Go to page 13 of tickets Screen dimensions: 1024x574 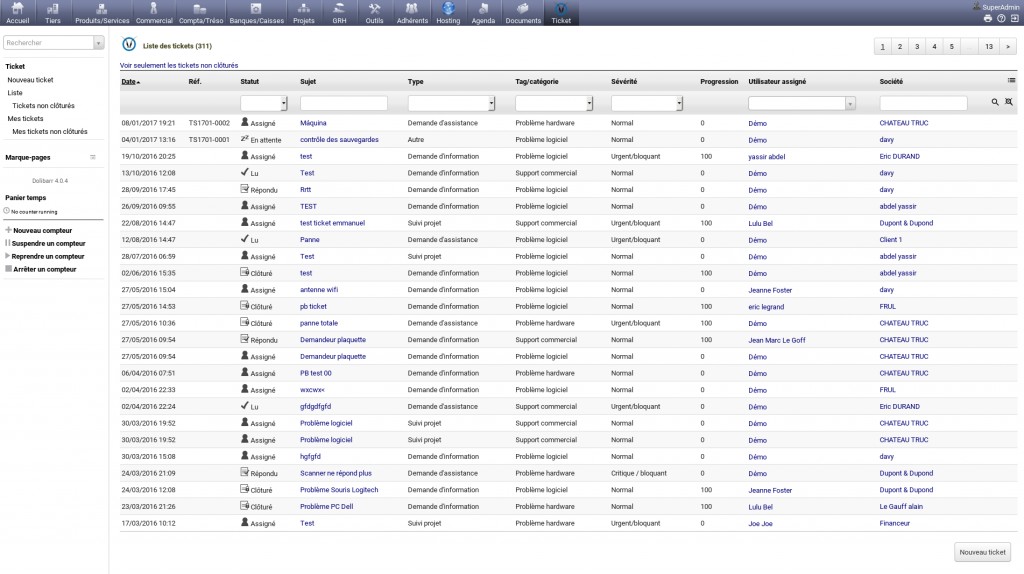988,46
